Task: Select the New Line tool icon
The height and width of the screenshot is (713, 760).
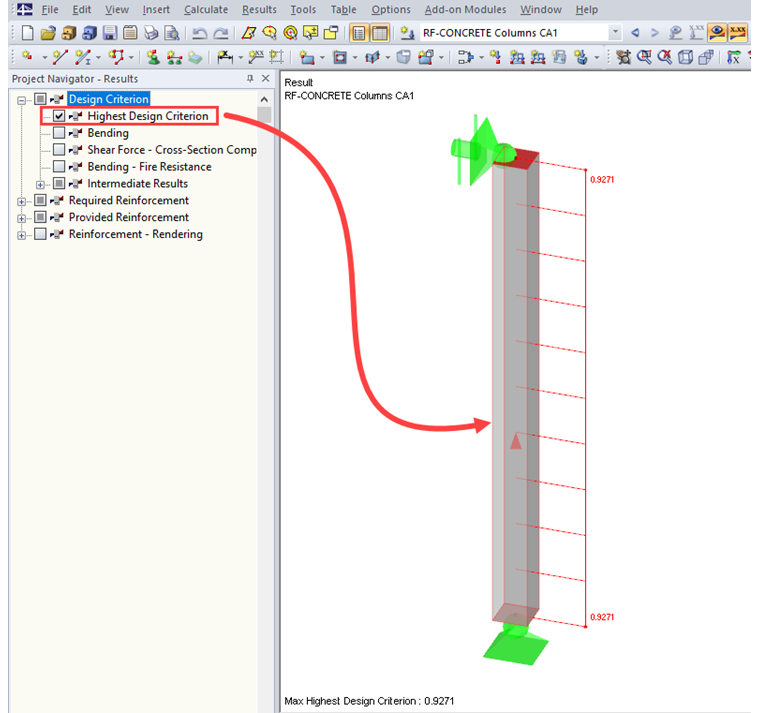Action: coord(60,57)
